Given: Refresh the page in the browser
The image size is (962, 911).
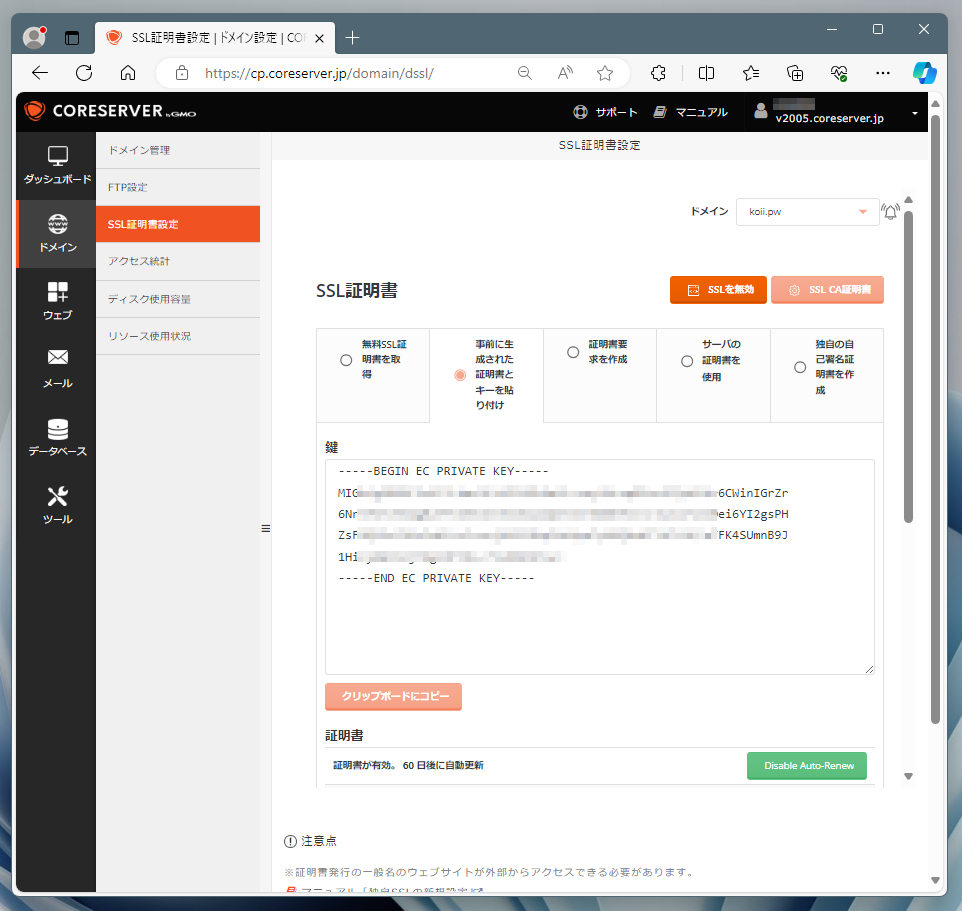Looking at the screenshot, I should pyautogui.click(x=84, y=73).
